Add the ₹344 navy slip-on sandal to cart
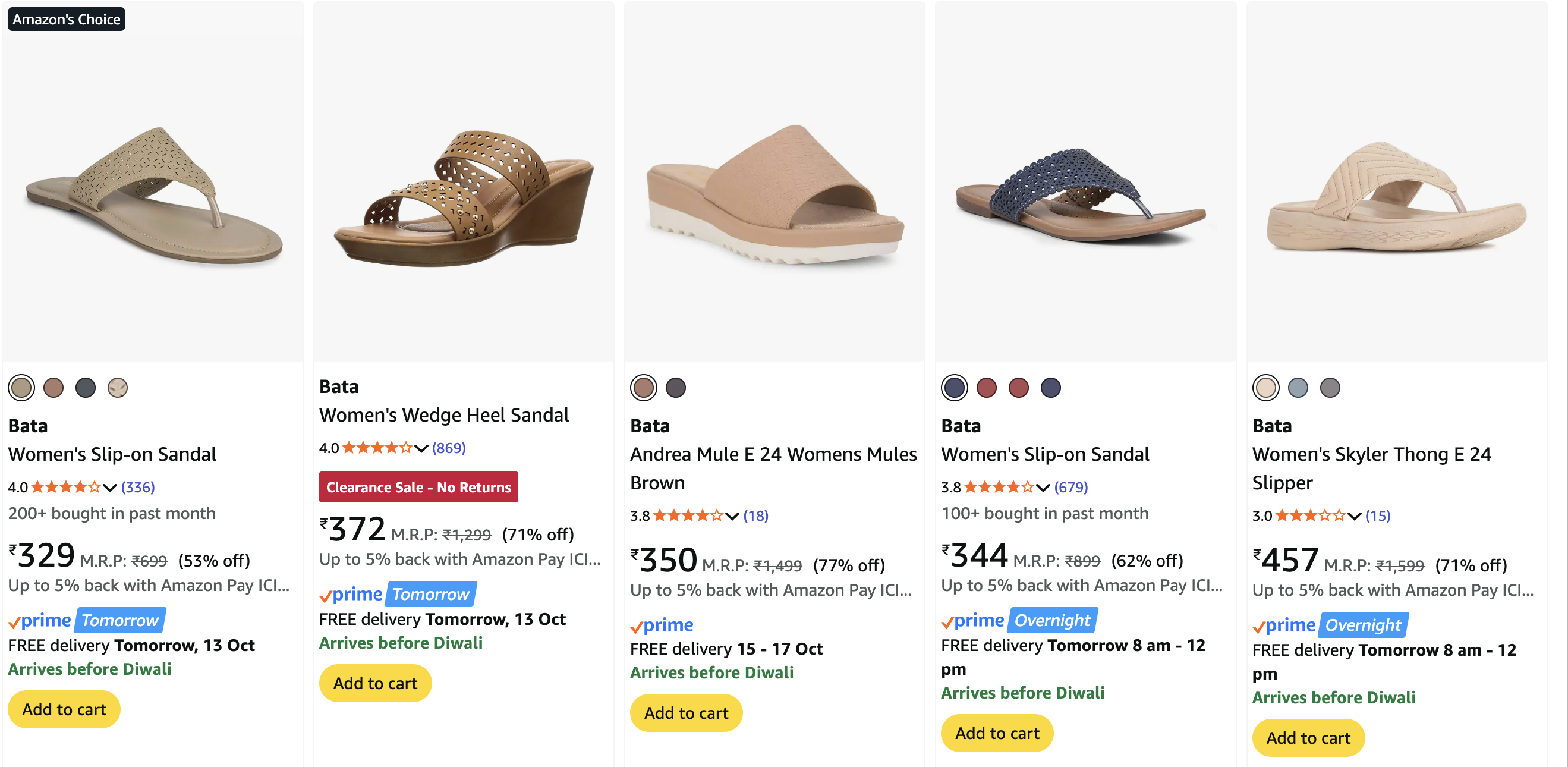This screenshot has height=767, width=1568. pyautogui.click(x=997, y=733)
